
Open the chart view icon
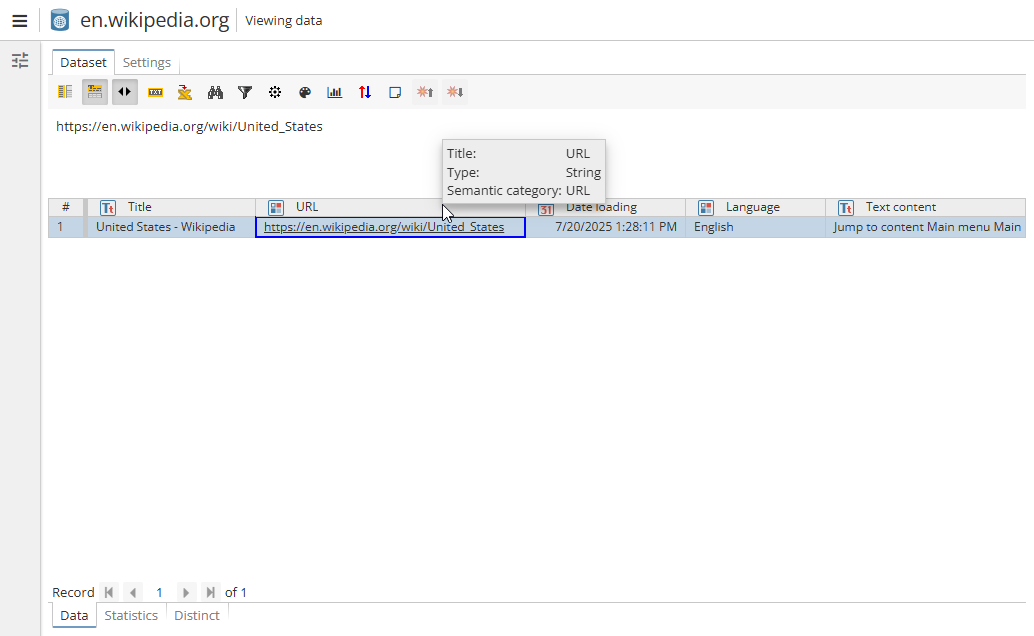pyautogui.click(x=335, y=92)
